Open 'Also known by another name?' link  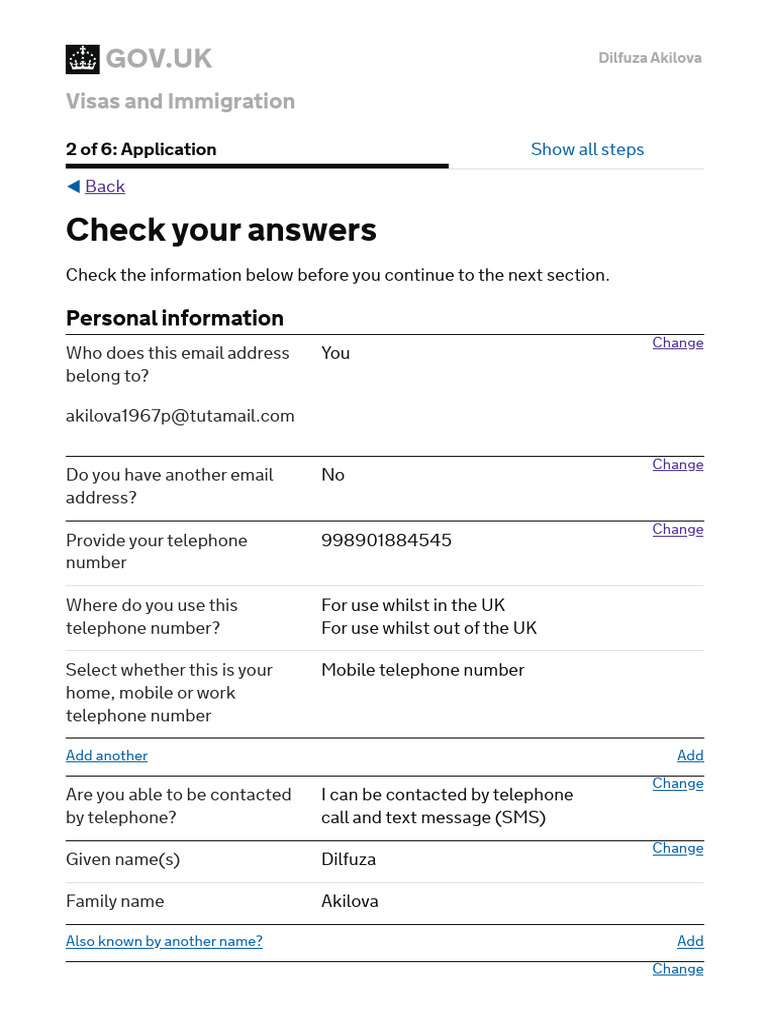click(164, 941)
